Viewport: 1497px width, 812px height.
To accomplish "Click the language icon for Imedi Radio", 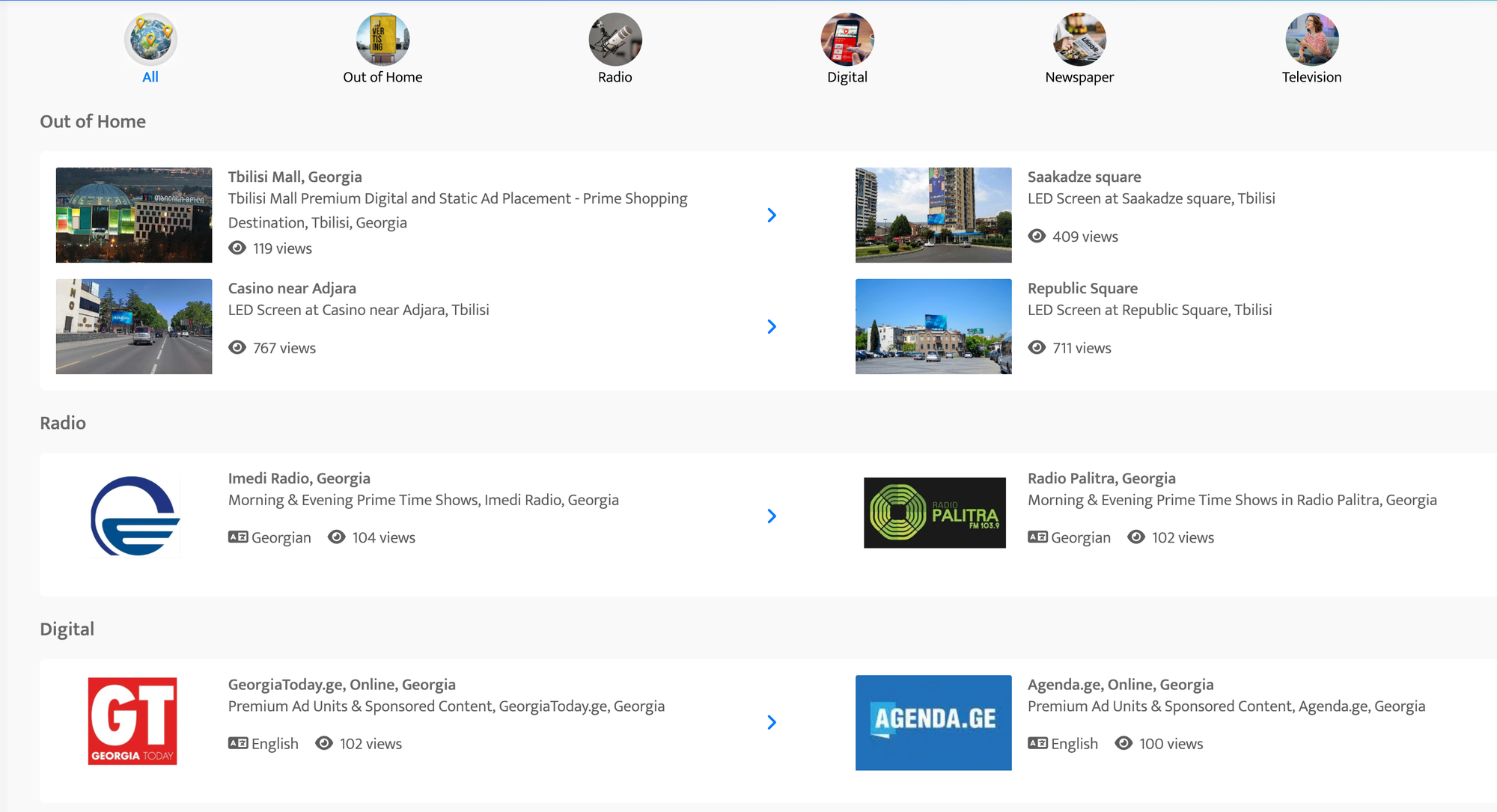I will [238, 537].
